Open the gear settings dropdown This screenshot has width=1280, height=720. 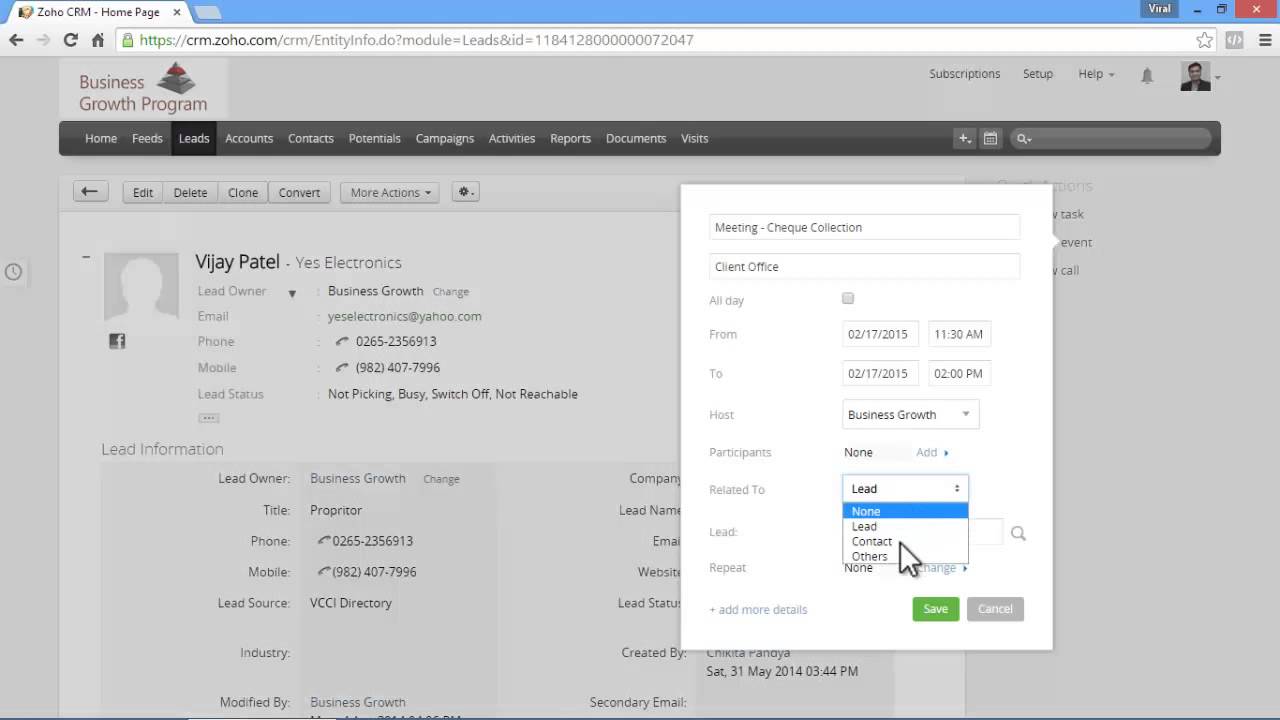point(466,192)
